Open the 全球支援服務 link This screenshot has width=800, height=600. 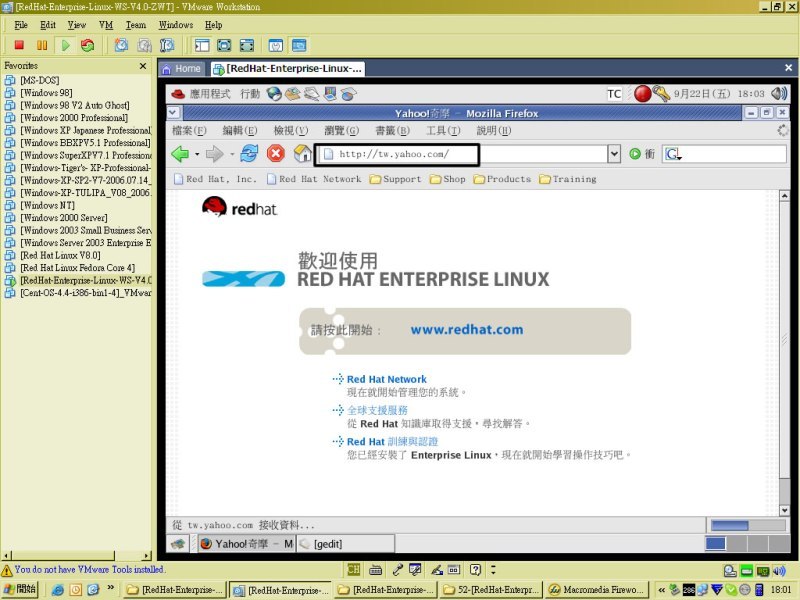[377, 410]
